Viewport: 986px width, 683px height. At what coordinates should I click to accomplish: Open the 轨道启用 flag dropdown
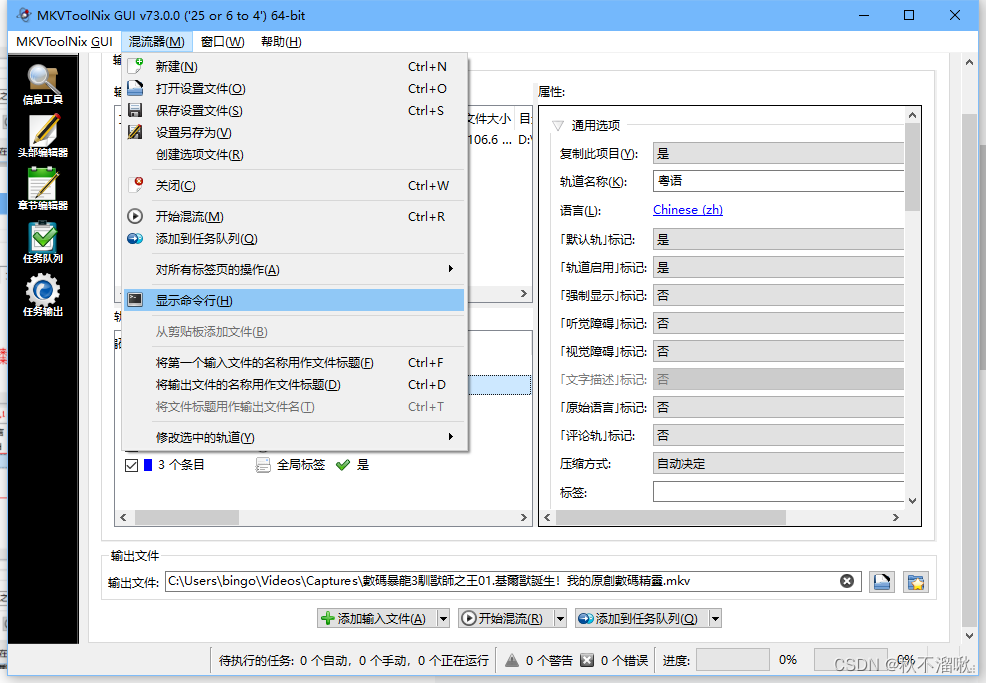[x=778, y=267]
